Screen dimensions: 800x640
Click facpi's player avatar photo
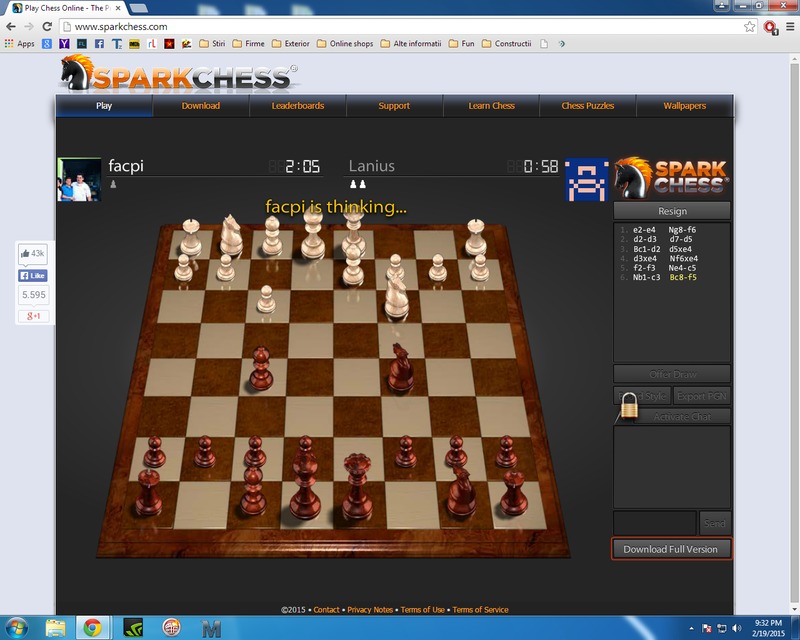(79, 180)
